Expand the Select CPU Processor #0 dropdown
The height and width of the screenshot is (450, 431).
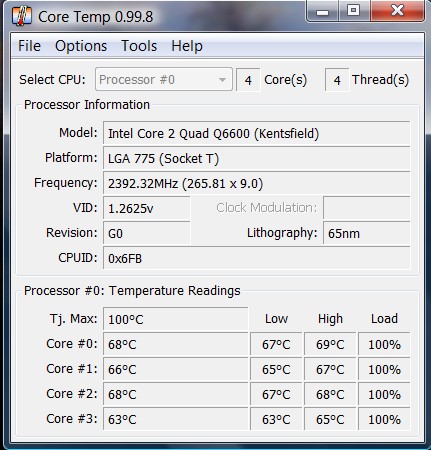[164, 79]
